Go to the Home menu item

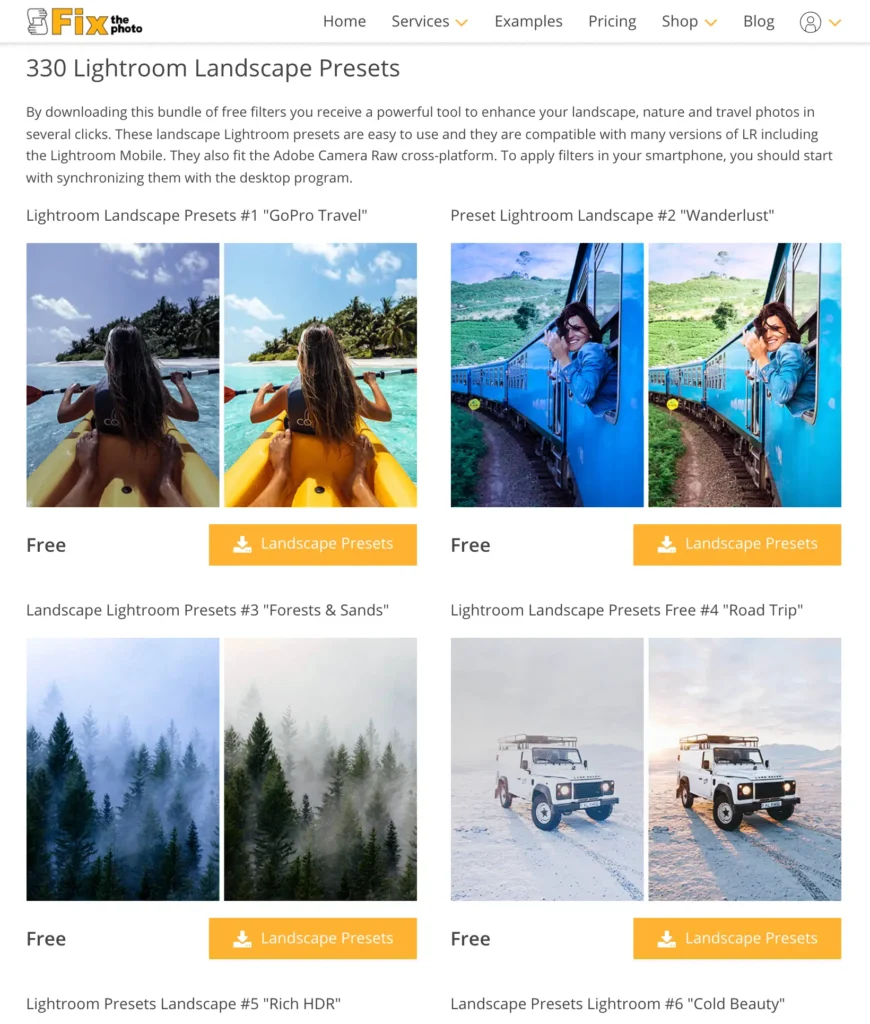point(344,22)
